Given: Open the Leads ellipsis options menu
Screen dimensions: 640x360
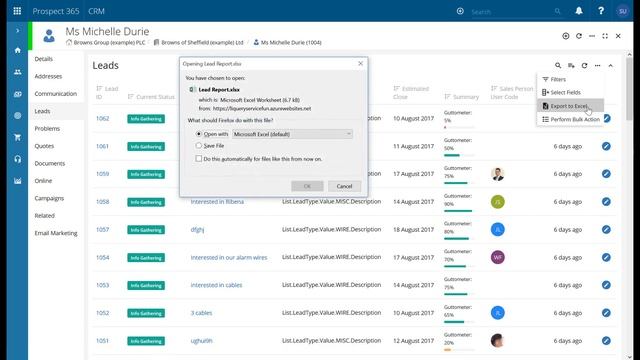Looking at the screenshot, I should [x=598, y=65].
